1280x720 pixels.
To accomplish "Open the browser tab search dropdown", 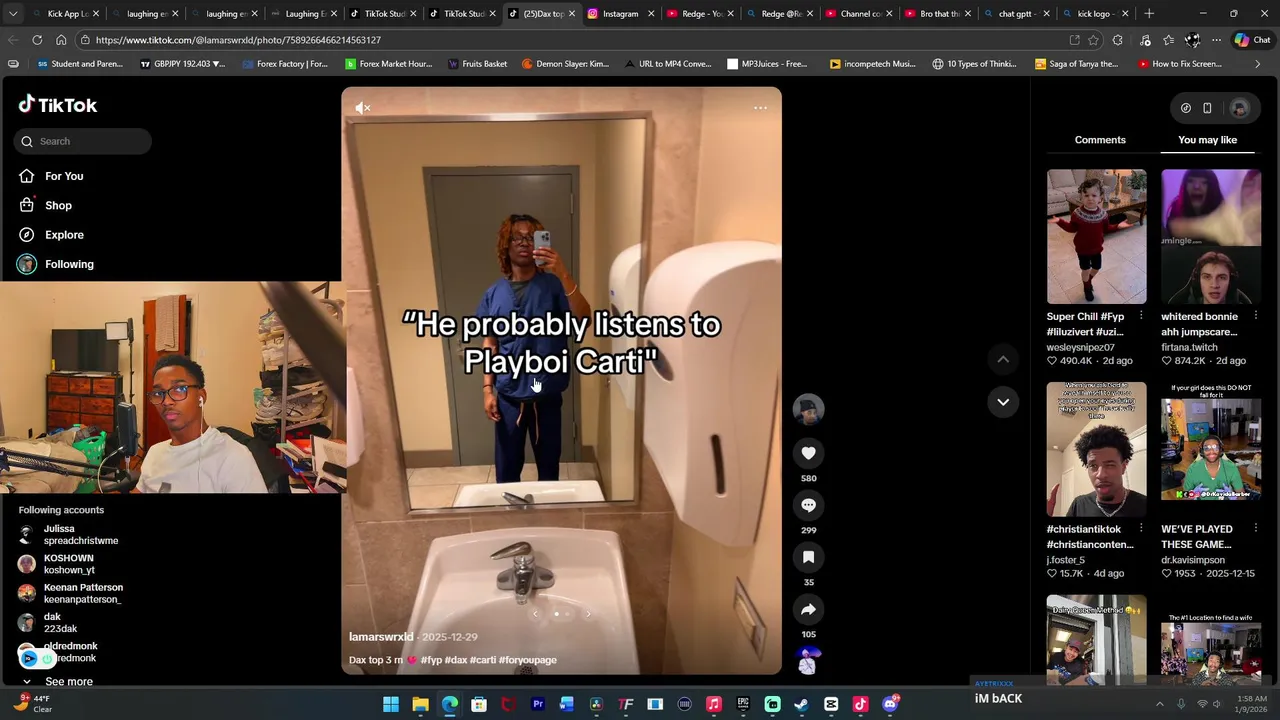I will click(13, 14).
